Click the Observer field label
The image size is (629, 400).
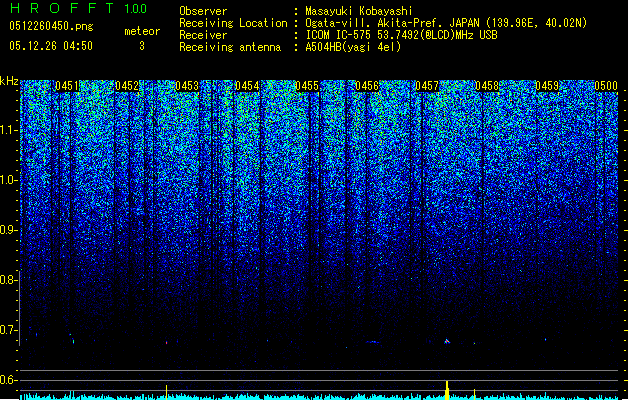203,11
